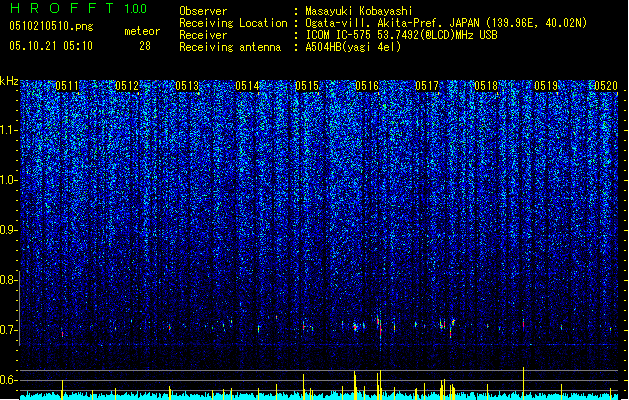The image size is (629, 400).
Task: Click the 0.7 kHz axis label
Action: pyautogui.click(x=9, y=330)
